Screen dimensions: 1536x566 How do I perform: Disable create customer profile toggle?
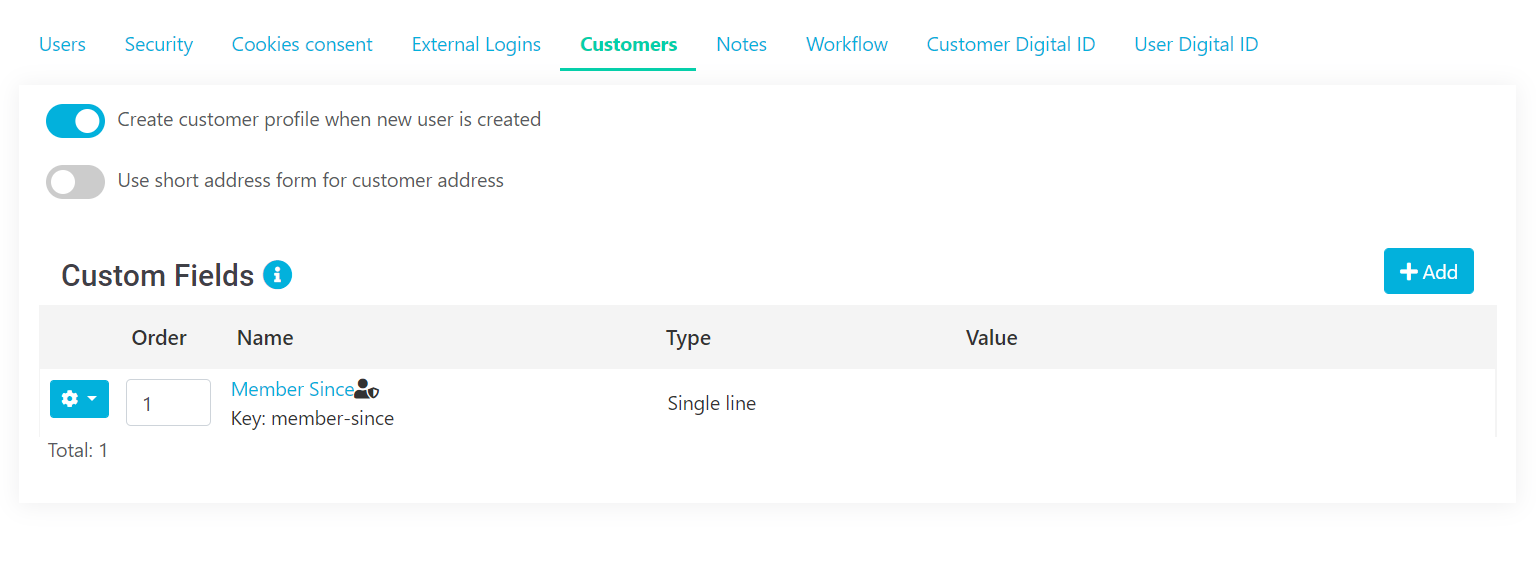tap(76, 121)
